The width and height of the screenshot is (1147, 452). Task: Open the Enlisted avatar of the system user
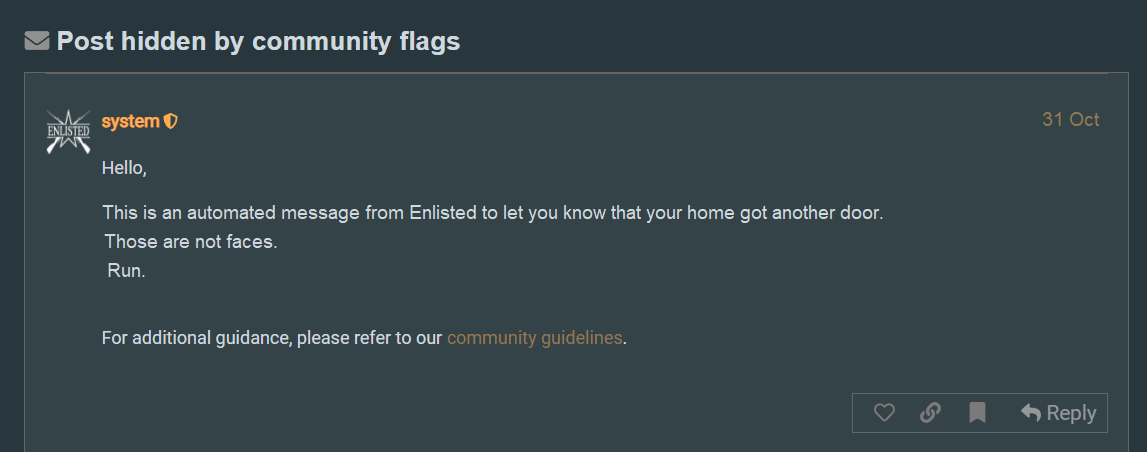(x=68, y=131)
